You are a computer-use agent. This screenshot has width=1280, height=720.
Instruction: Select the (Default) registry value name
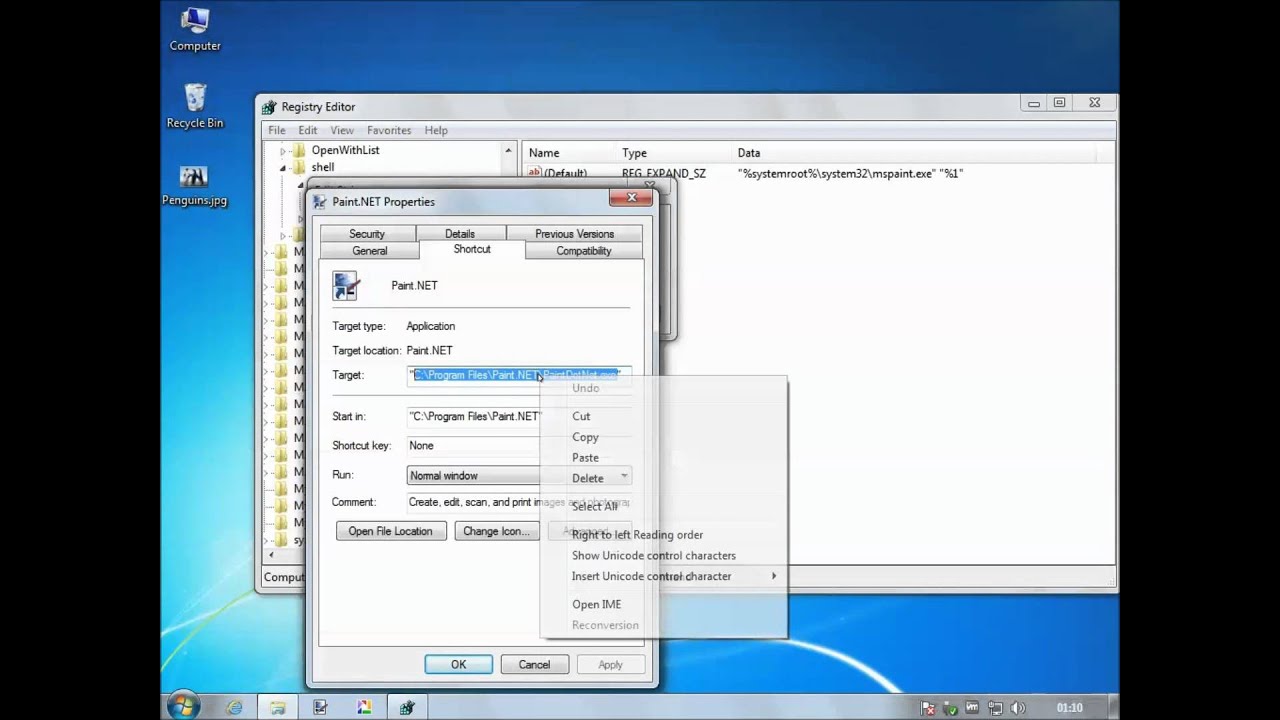565,173
